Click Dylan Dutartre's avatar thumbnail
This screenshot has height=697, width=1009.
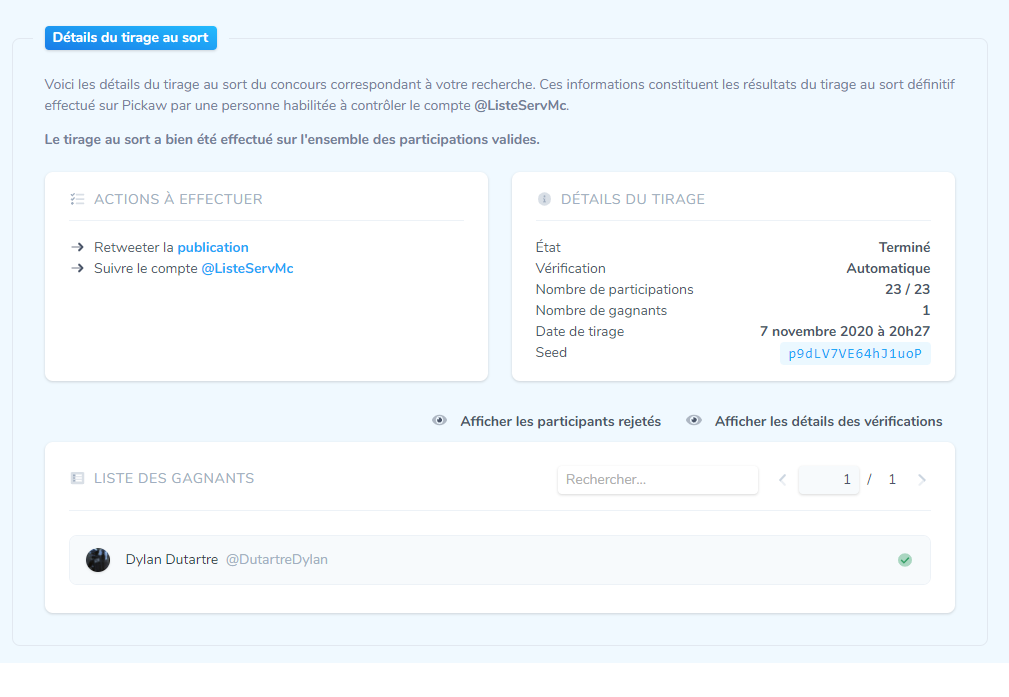98,560
